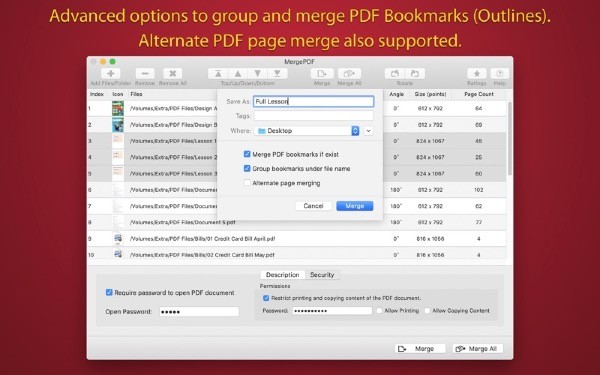Screen dimensions: 600x375
Task: Open the Where Desktop location dropdown
Action: coord(307,131)
